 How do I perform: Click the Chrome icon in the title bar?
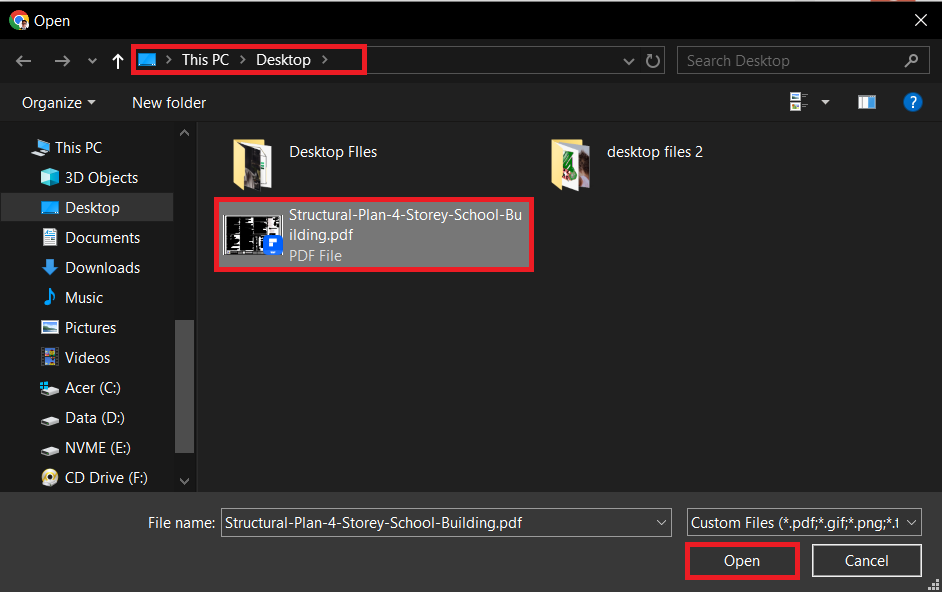(19, 20)
